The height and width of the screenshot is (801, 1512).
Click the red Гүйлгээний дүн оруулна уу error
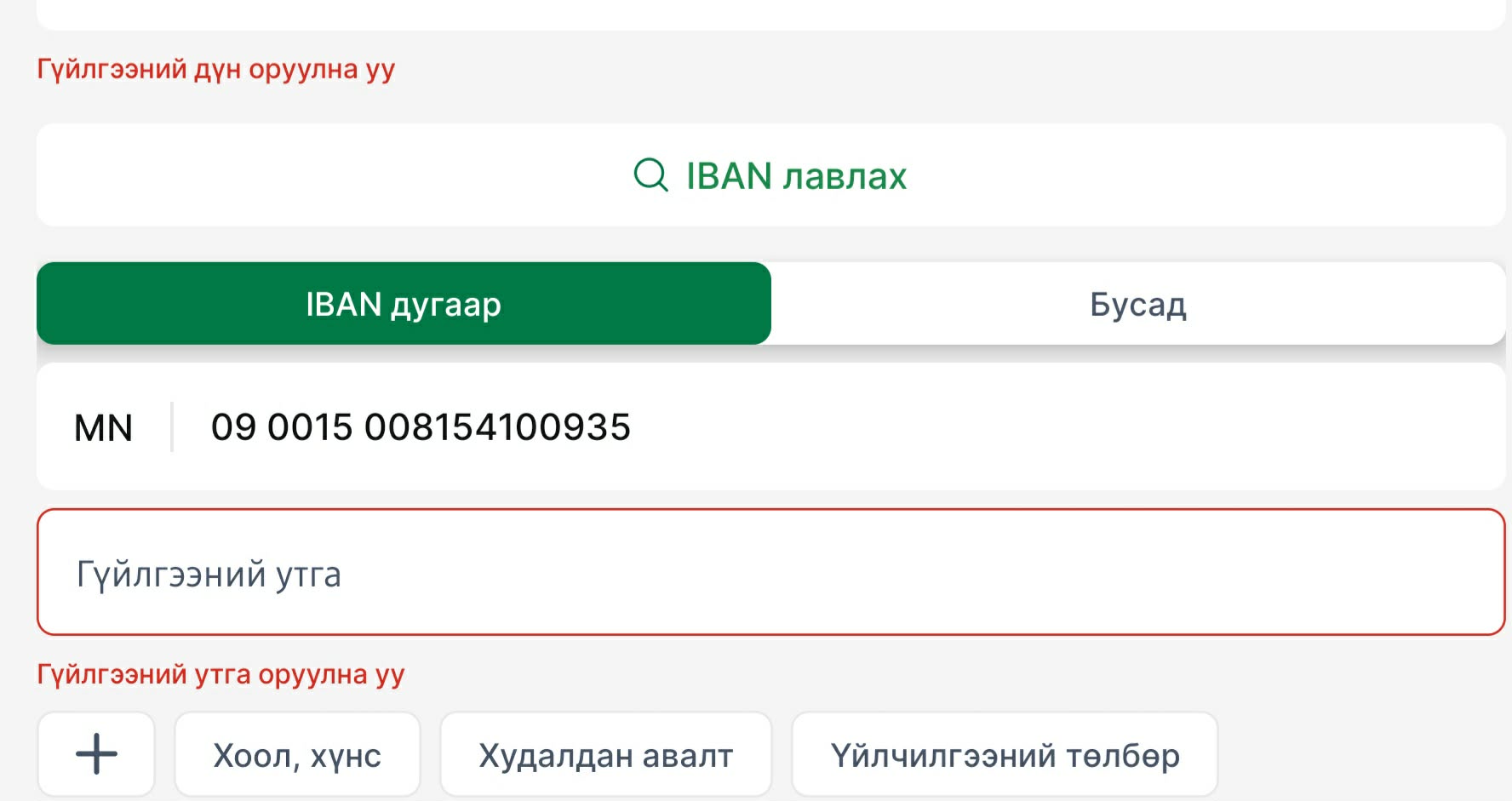215,69
